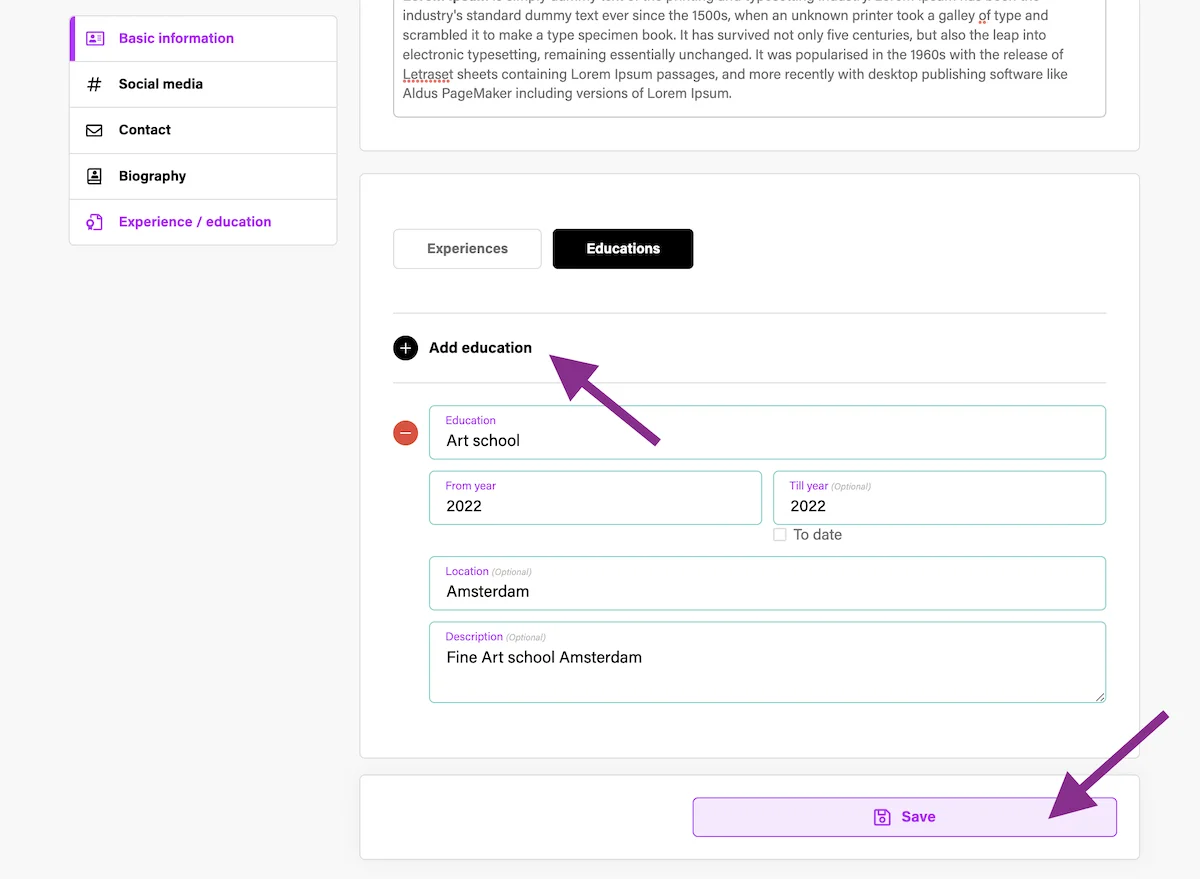This screenshot has width=1200, height=879.
Task: Click the black plus icon for Add education
Action: point(405,348)
